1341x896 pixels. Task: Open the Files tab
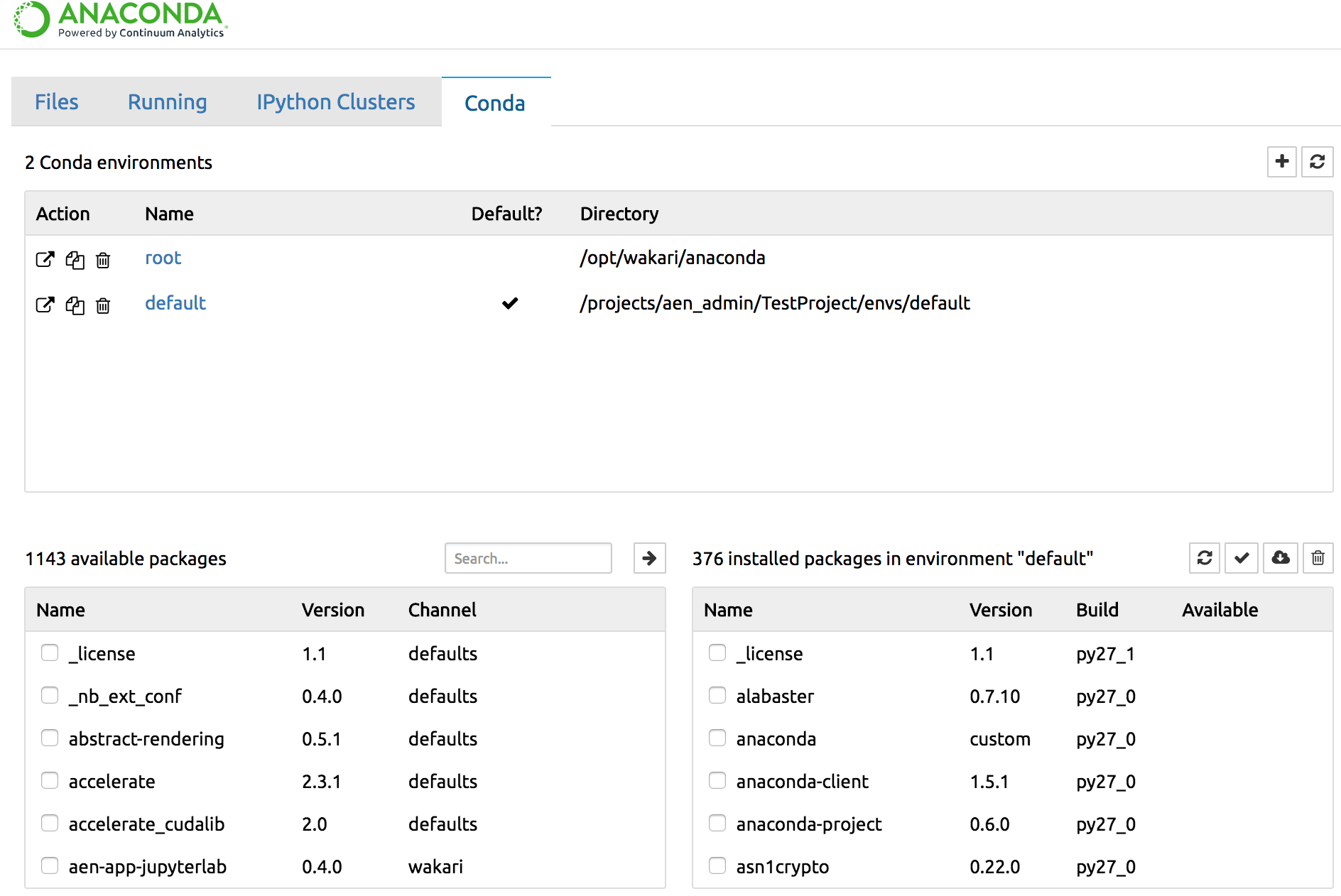click(x=57, y=102)
